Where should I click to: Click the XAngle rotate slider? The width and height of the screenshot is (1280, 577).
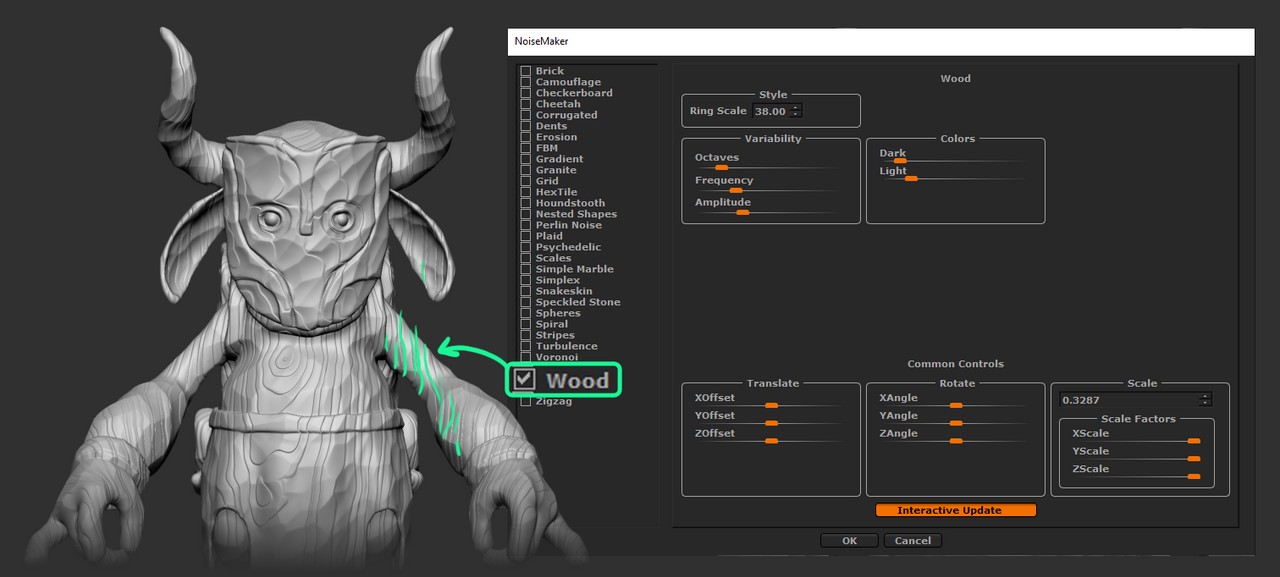click(x=956, y=405)
